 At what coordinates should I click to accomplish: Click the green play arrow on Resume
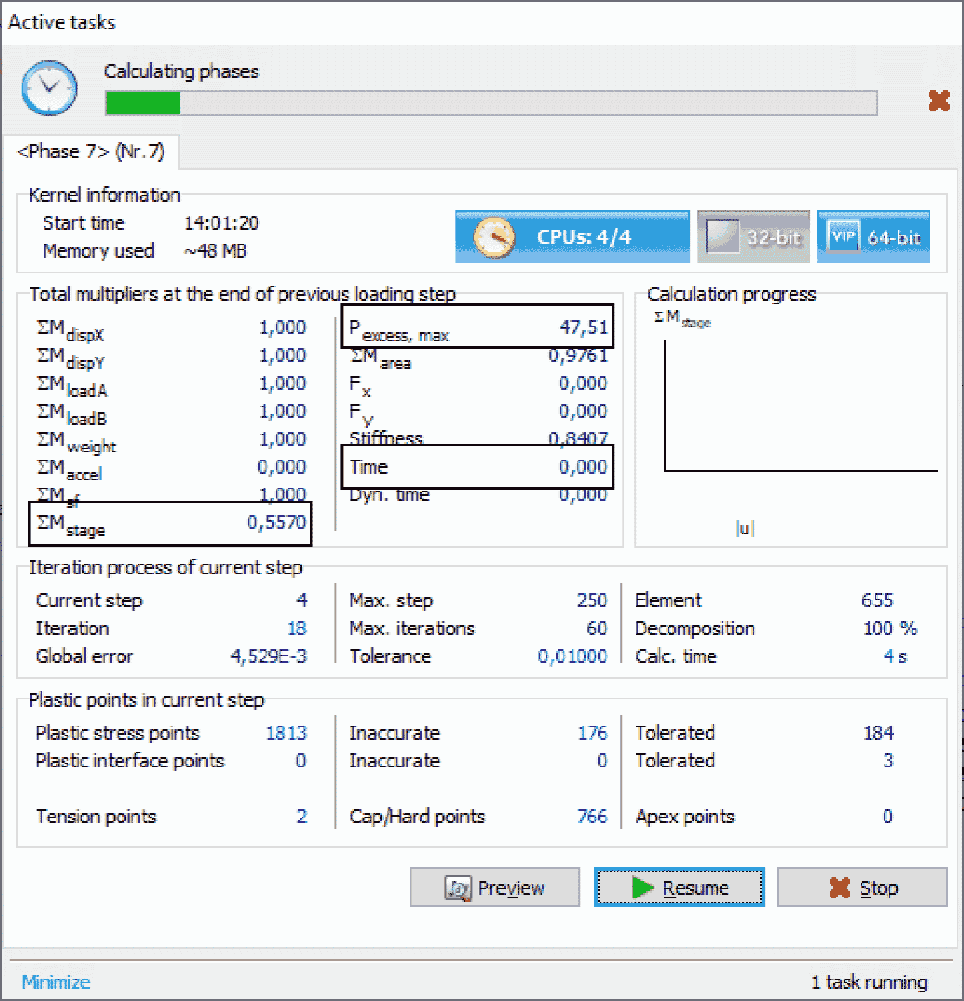point(642,887)
